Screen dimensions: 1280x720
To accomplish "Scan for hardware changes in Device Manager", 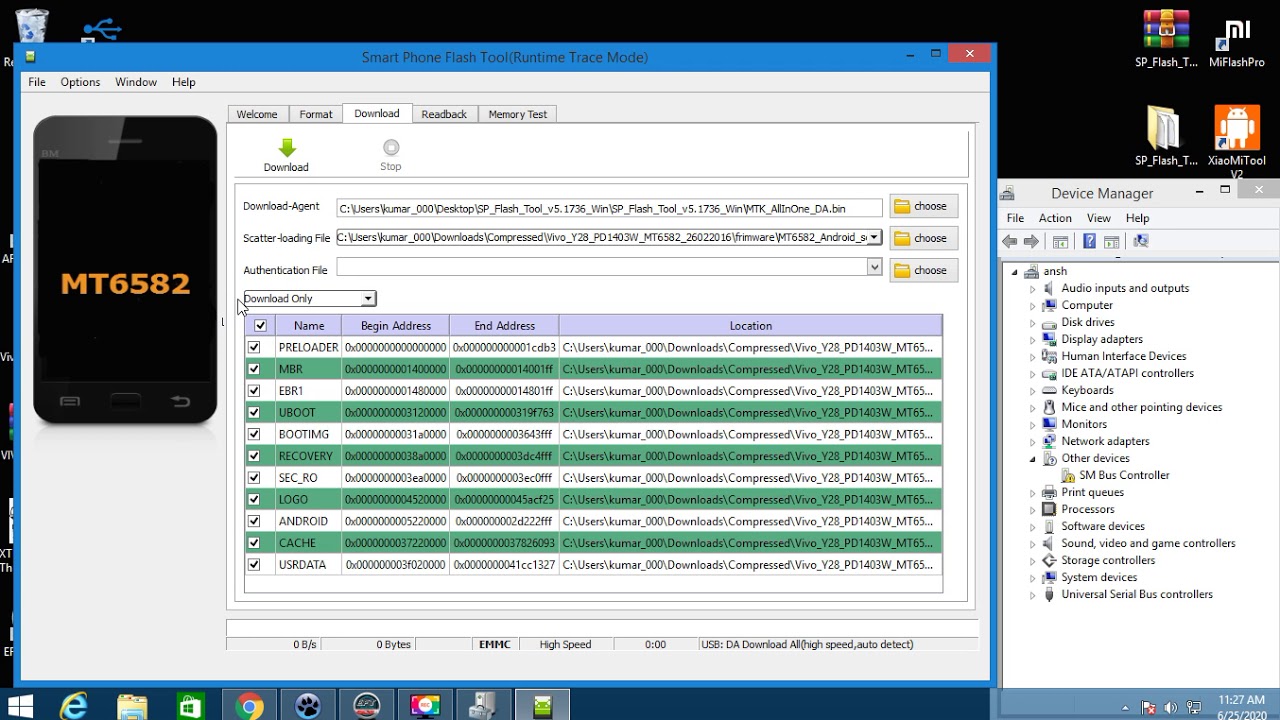I will (1140, 241).
